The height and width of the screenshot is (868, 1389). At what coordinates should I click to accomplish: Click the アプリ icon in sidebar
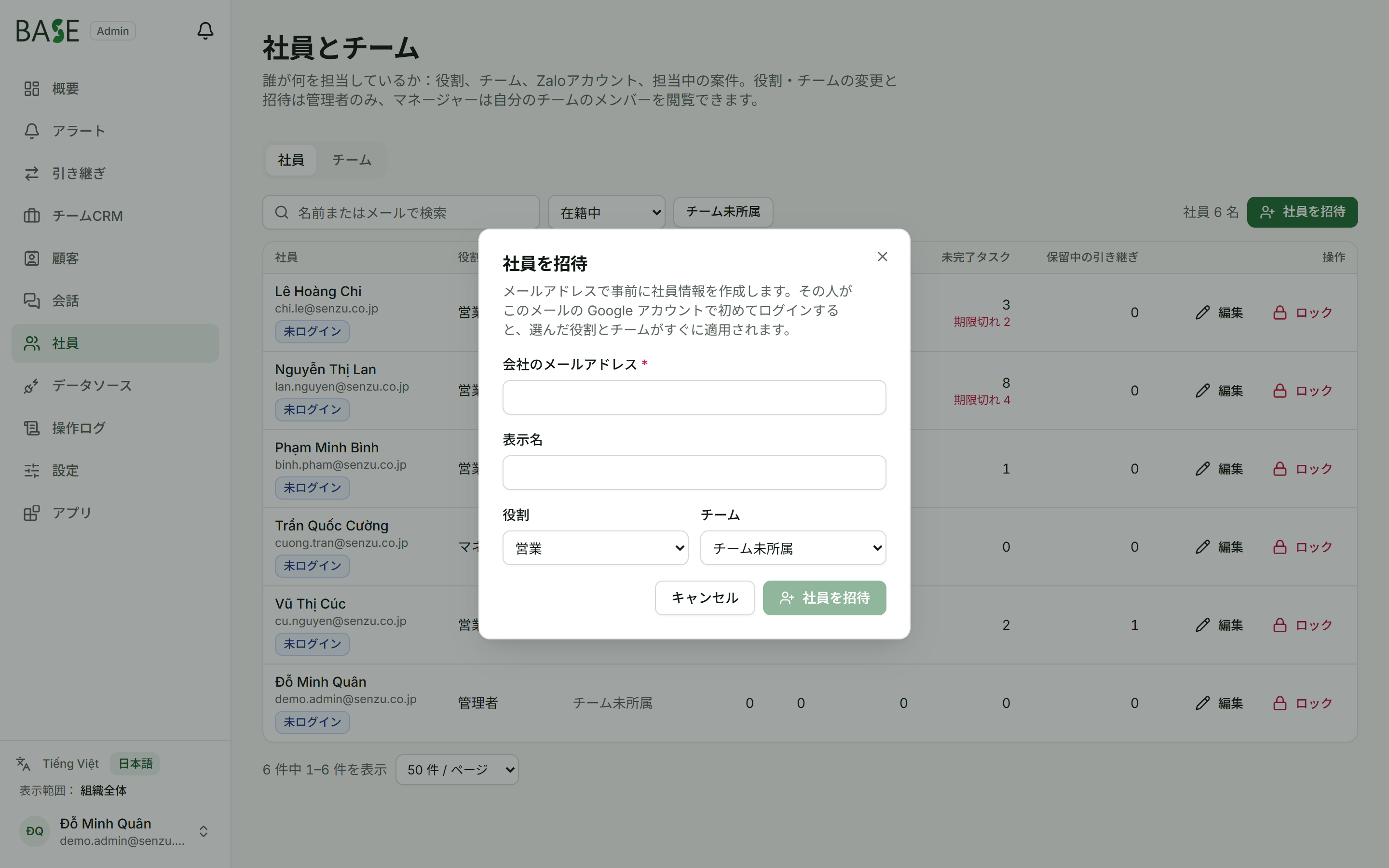[31, 513]
